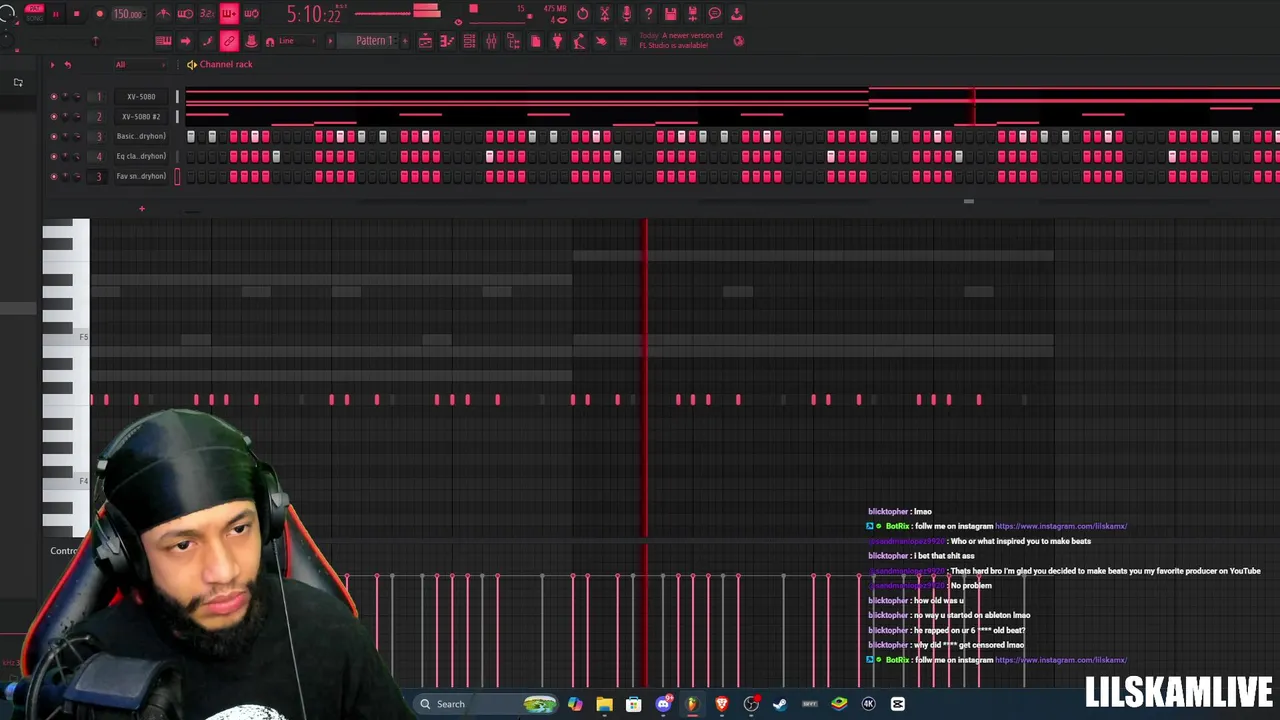Click the Channel rack play arrow

(53, 65)
